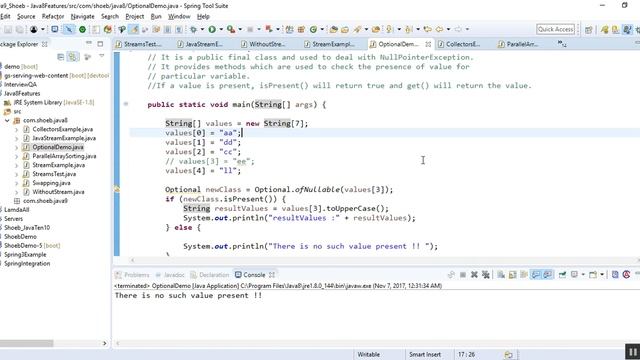The image size is (640, 360).
Task: Open the Source menu
Action: [x=26, y=16]
